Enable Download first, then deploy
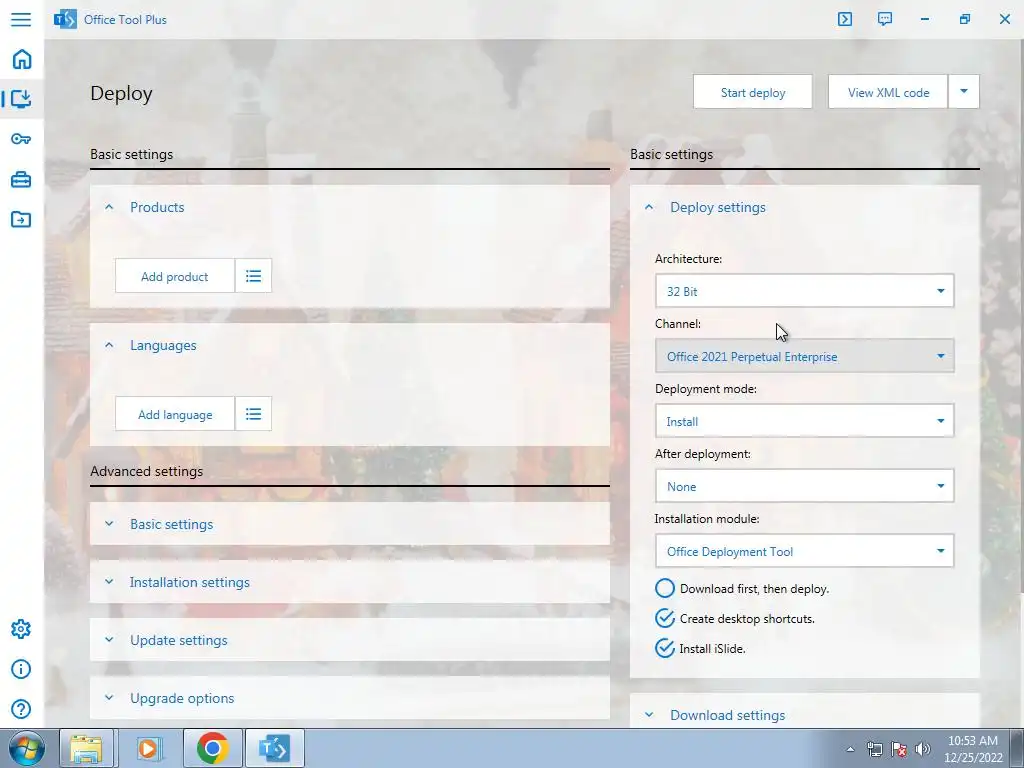 point(665,588)
